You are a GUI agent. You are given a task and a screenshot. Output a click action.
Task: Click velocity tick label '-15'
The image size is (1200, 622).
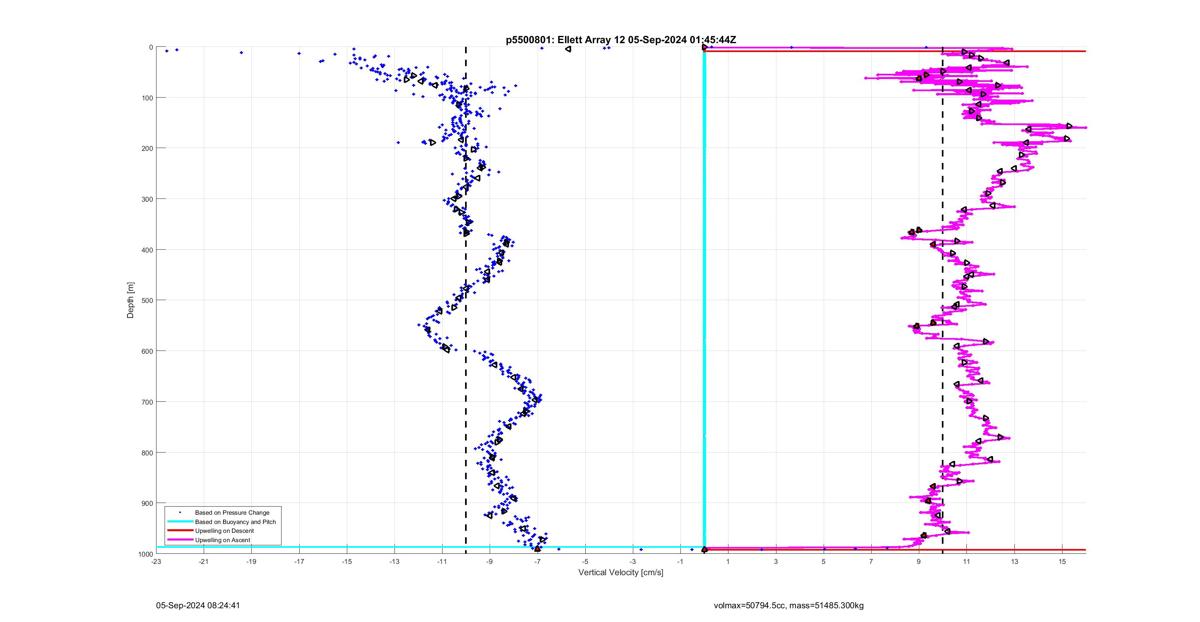pyautogui.click(x=347, y=562)
